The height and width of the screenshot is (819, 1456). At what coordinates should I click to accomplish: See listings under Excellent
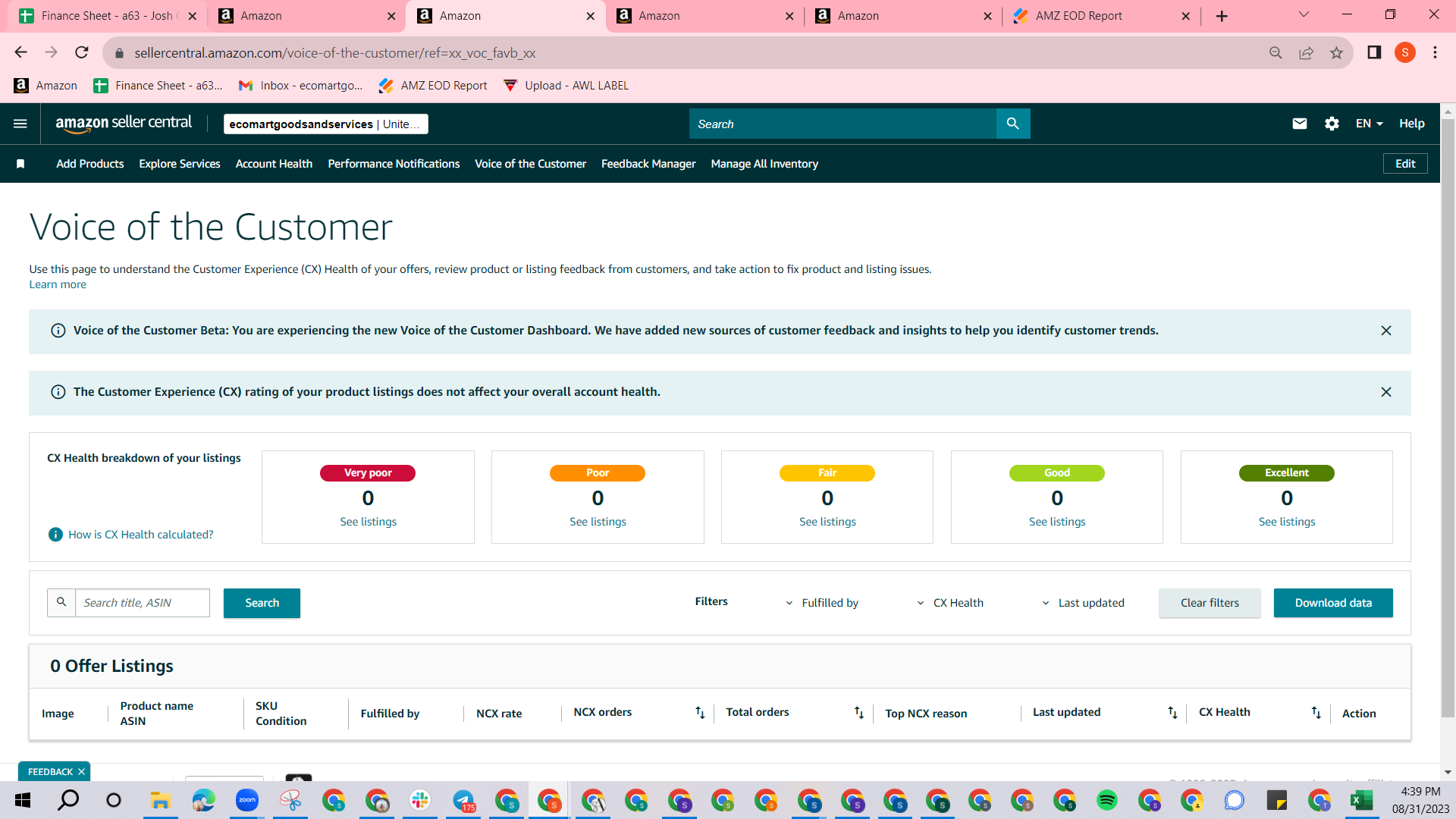point(1287,522)
